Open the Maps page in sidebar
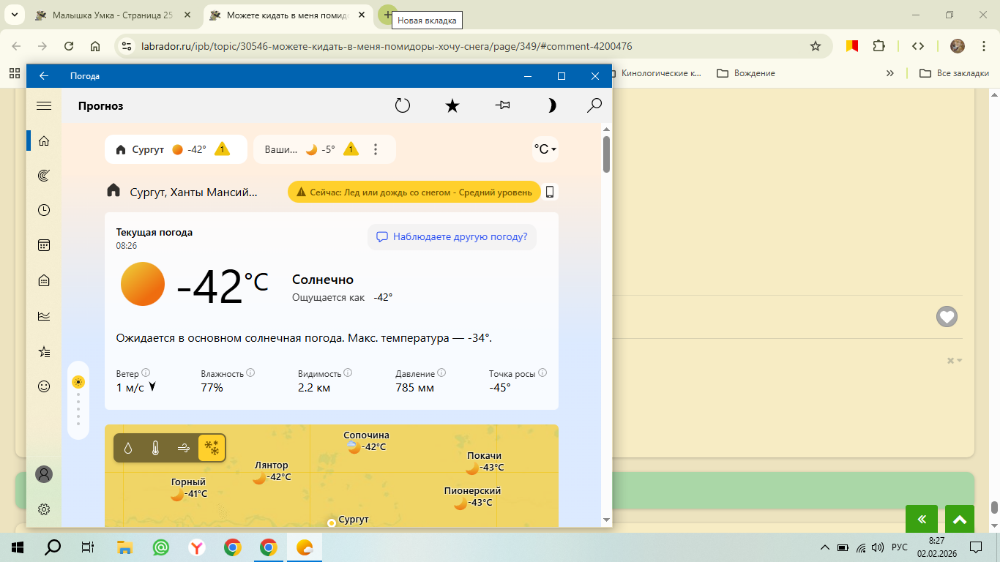Image resolution: width=1000 pixels, height=562 pixels. click(x=44, y=176)
